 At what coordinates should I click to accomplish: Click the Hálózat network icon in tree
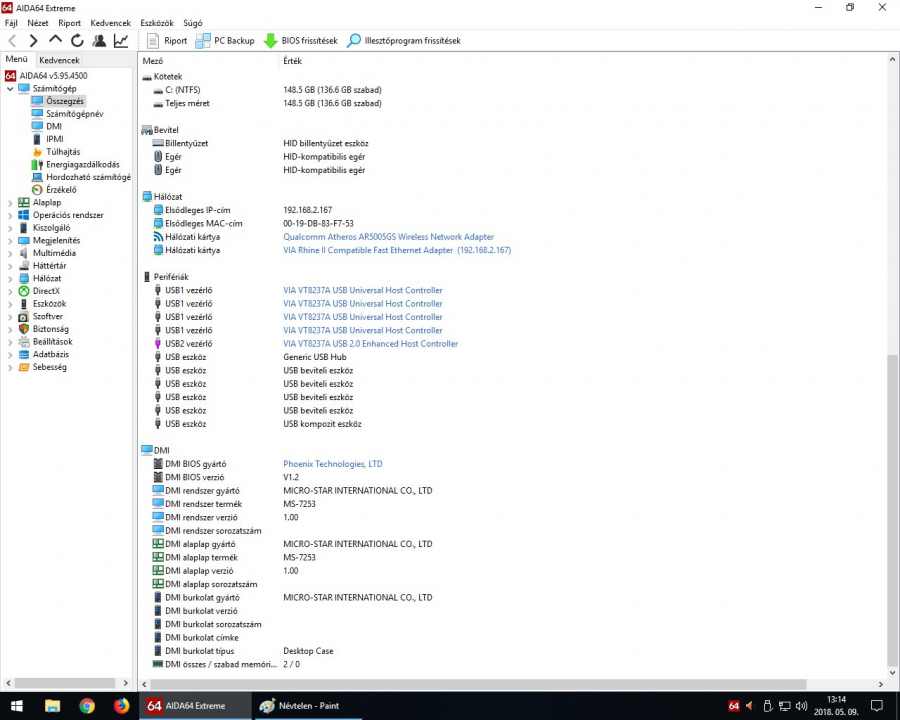point(24,278)
